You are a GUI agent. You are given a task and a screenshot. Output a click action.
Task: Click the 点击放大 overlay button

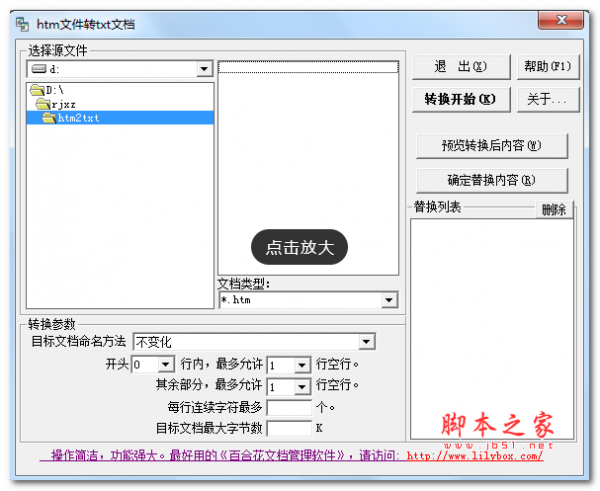[299, 247]
